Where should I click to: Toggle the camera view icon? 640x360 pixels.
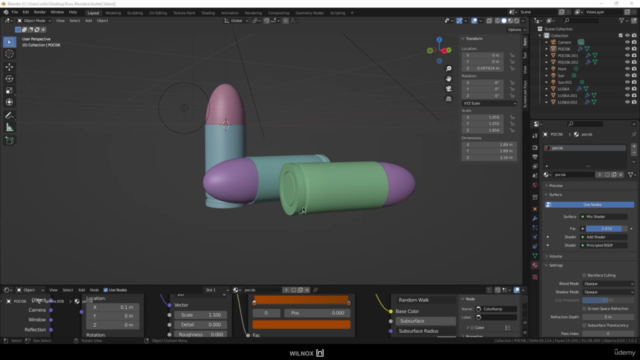click(x=449, y=89)
